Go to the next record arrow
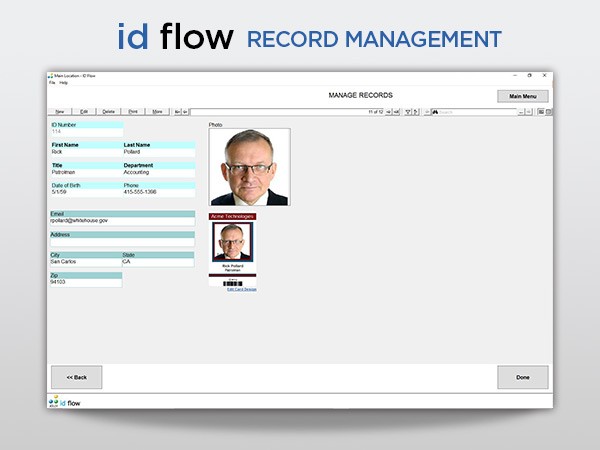The height and width of the screenshot is (450, 600). click(389, 112)
